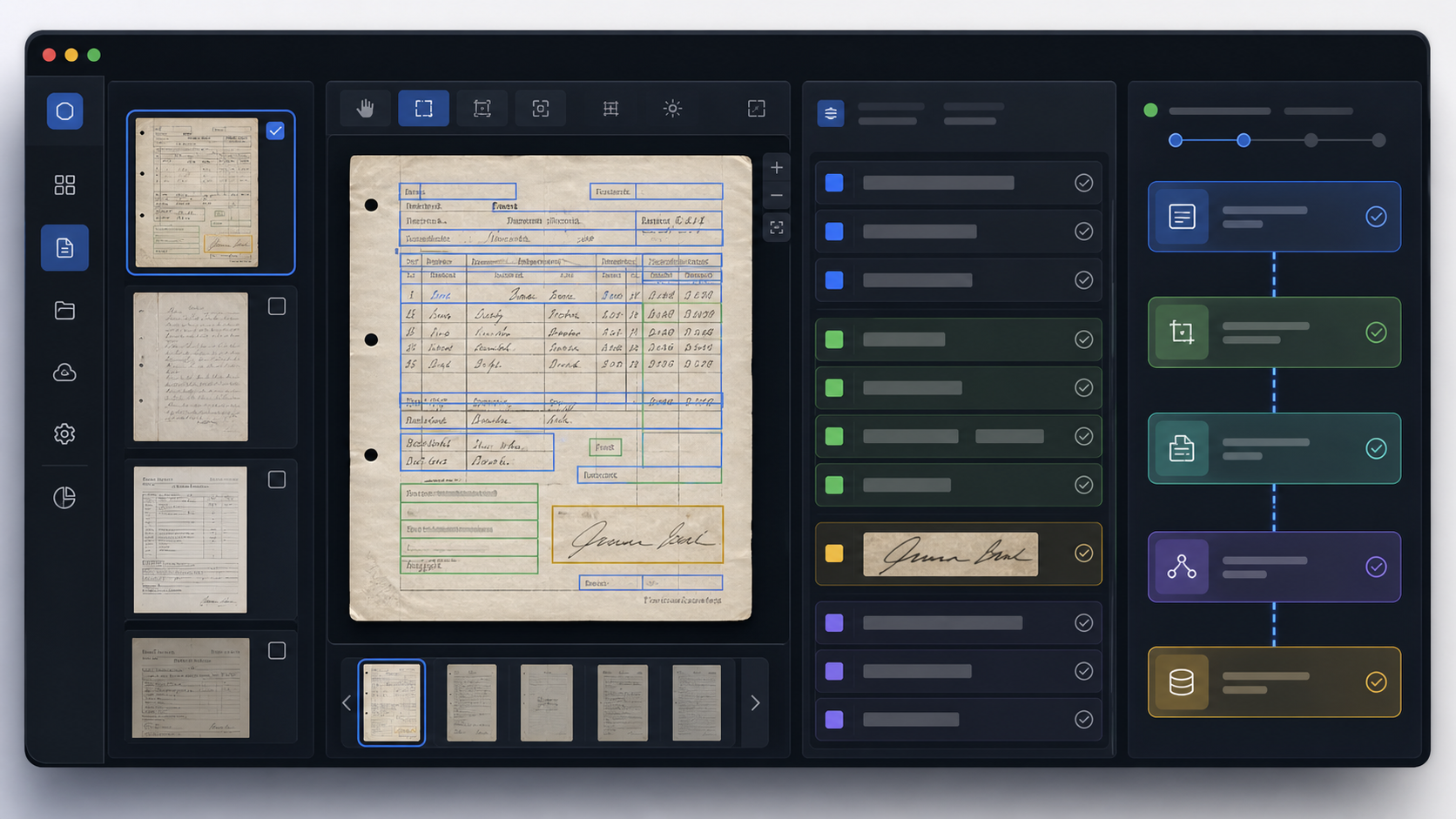Select the table grid detection tool
Screen dimensions: 1456x819
611,108
